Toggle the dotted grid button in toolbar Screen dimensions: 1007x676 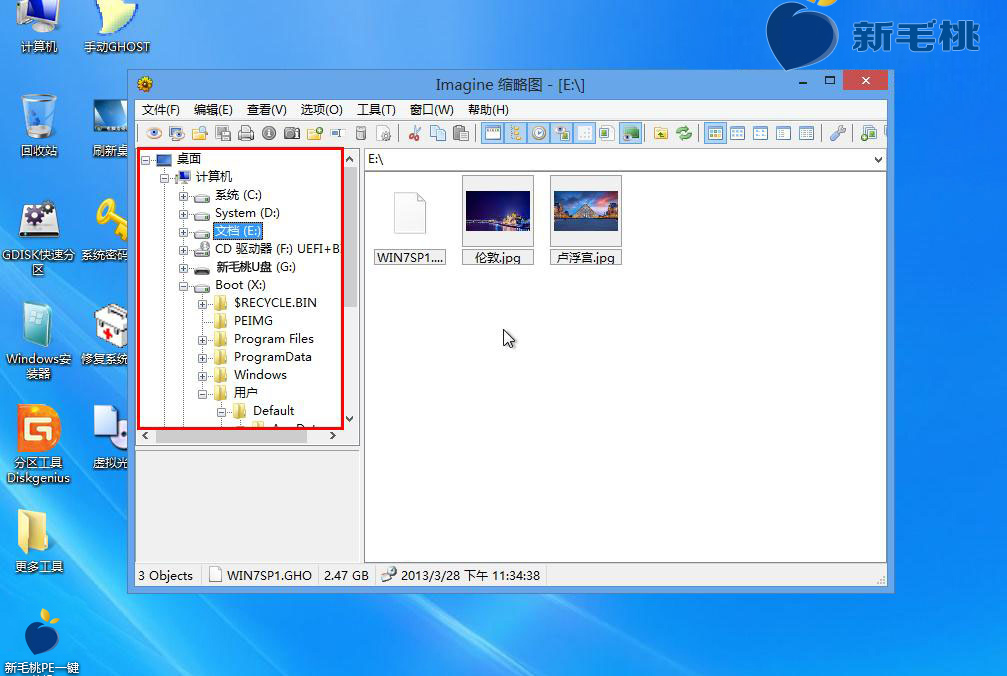point(585,134)
